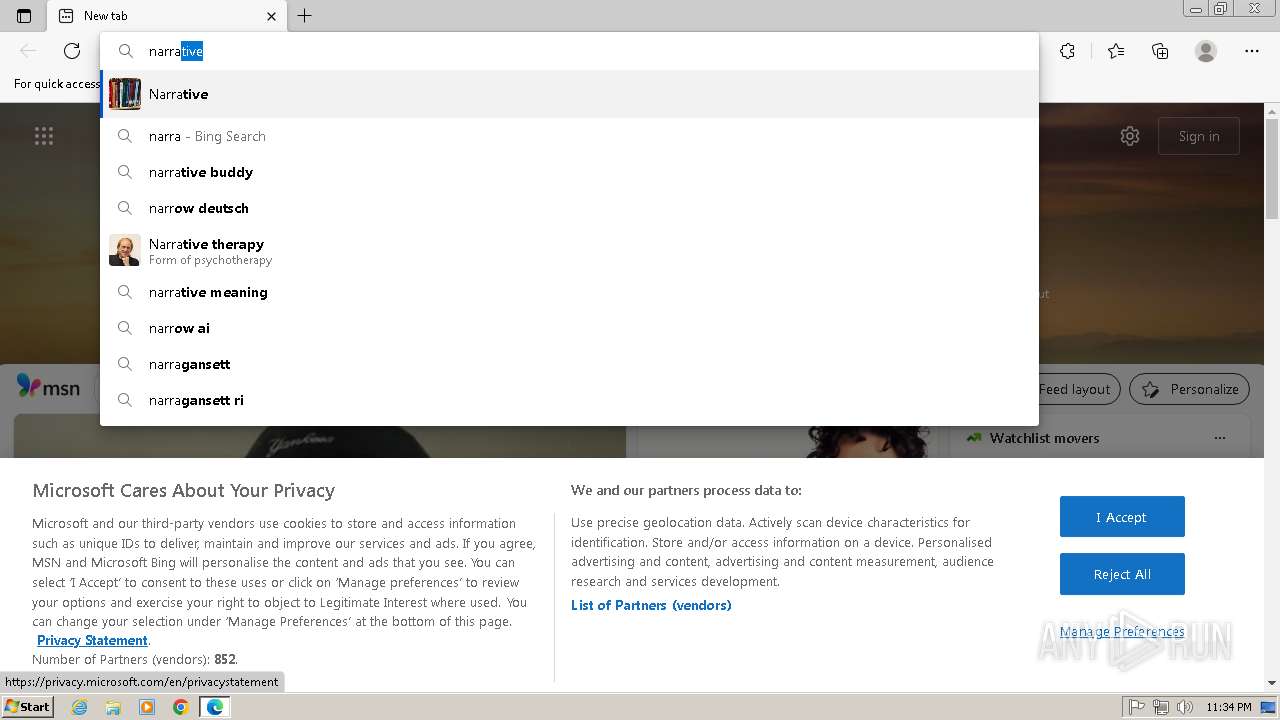Click the Action Center flag tray icon
1280x720 pixels.
1137,707
